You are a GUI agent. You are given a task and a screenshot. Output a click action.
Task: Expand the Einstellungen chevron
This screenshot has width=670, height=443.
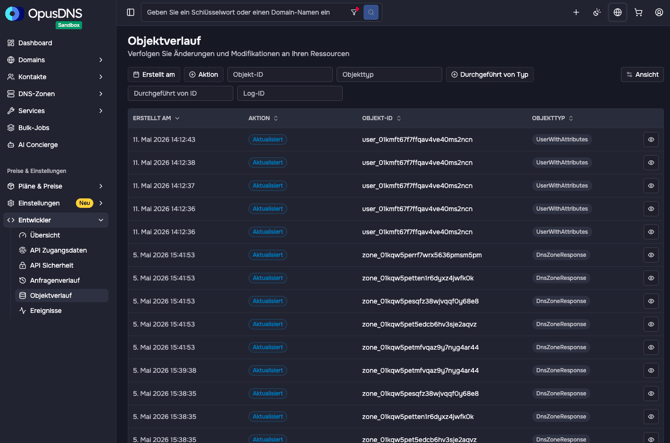[101, 203]
